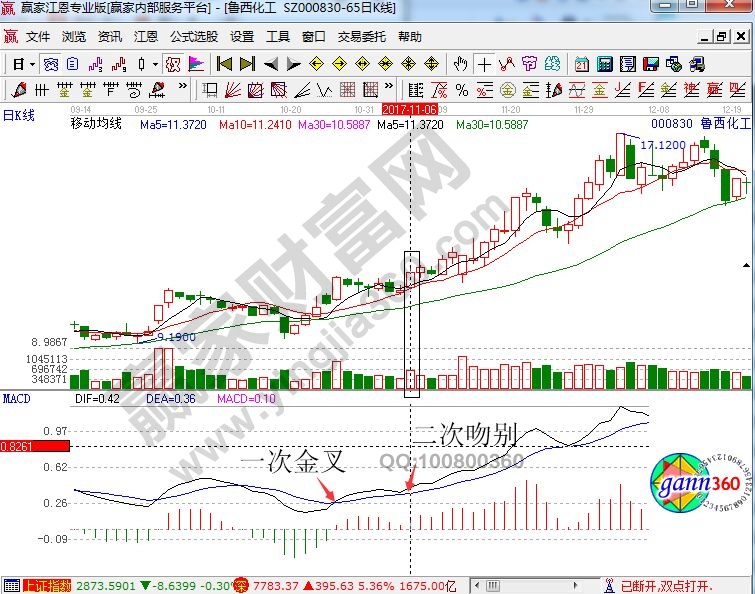Jump to the first bar using the skip-to-start arrow
The width and height of the screenshot is (755, 594).
(x=225, y=64)
